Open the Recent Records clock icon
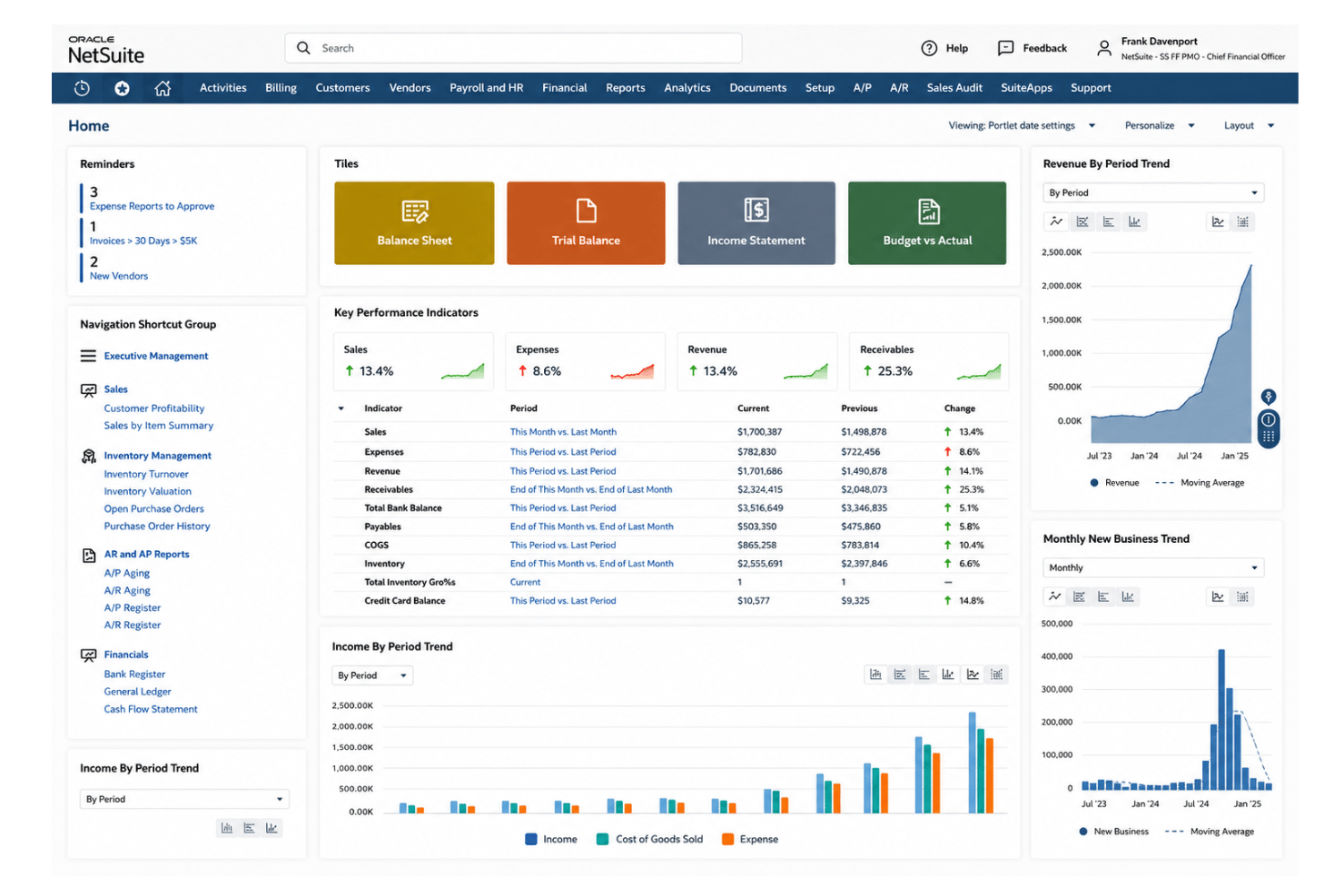 coord(82,88)
